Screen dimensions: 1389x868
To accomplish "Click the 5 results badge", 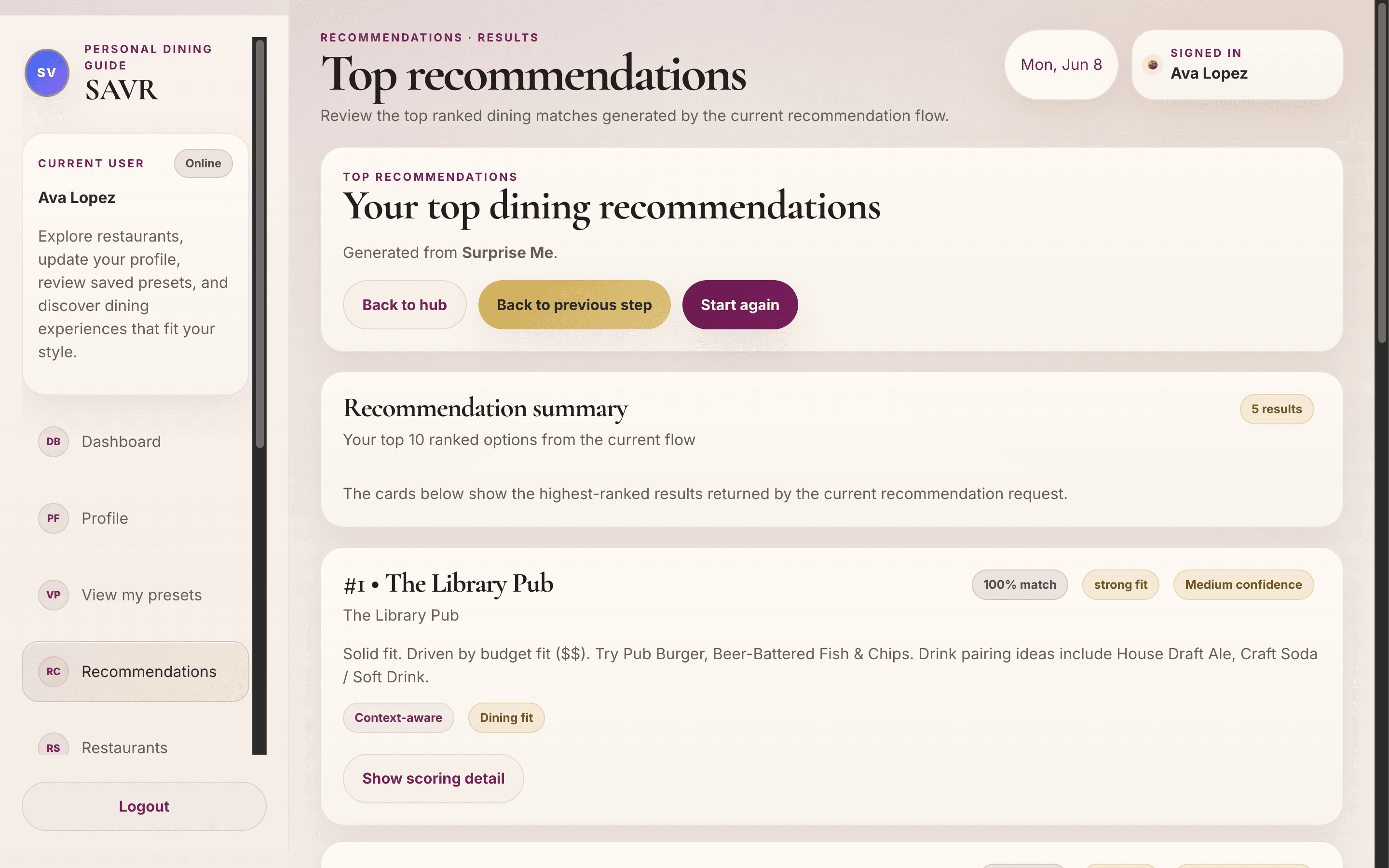I will [1277, 409].
